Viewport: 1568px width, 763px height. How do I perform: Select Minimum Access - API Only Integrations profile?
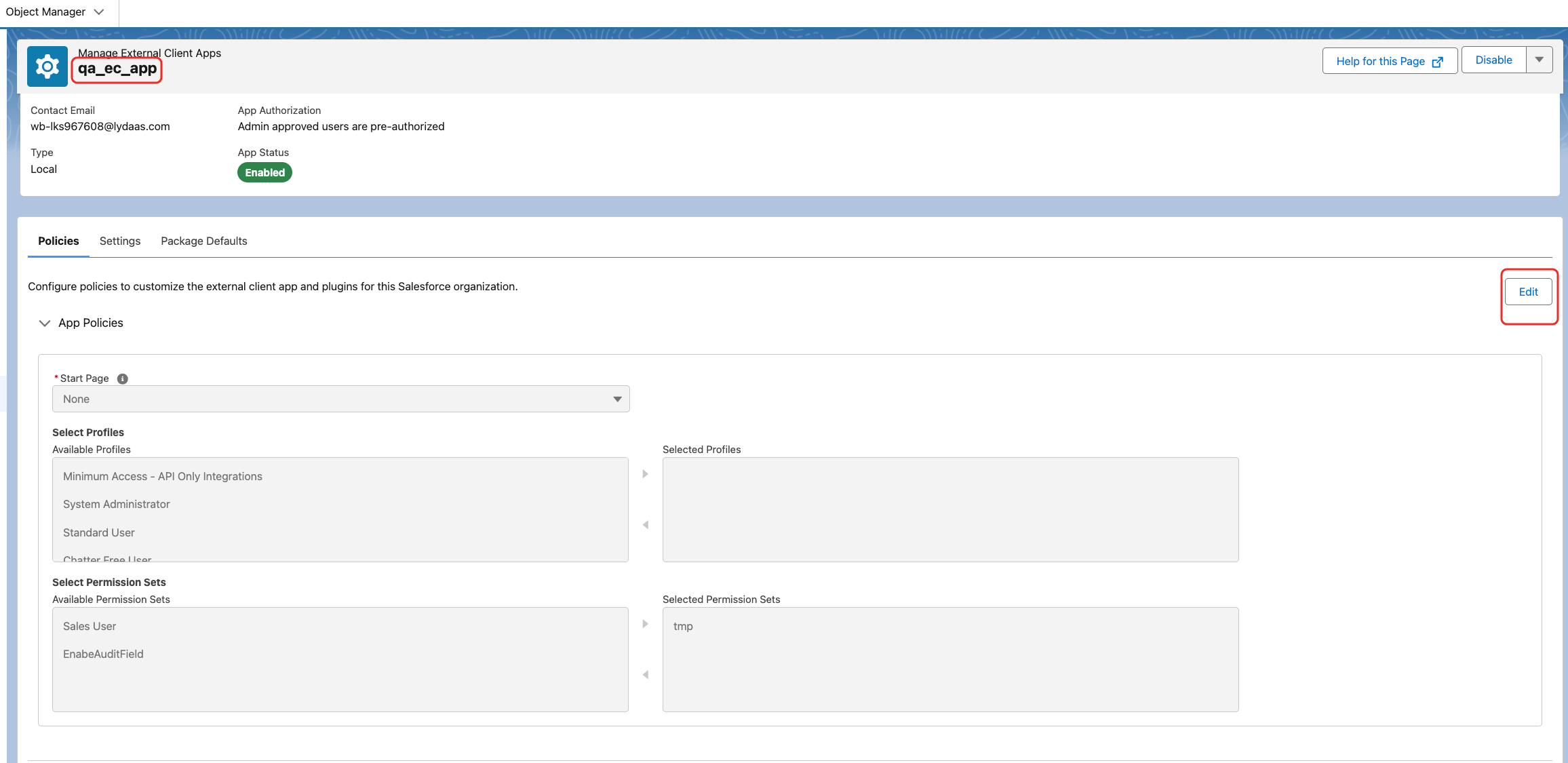163,477
